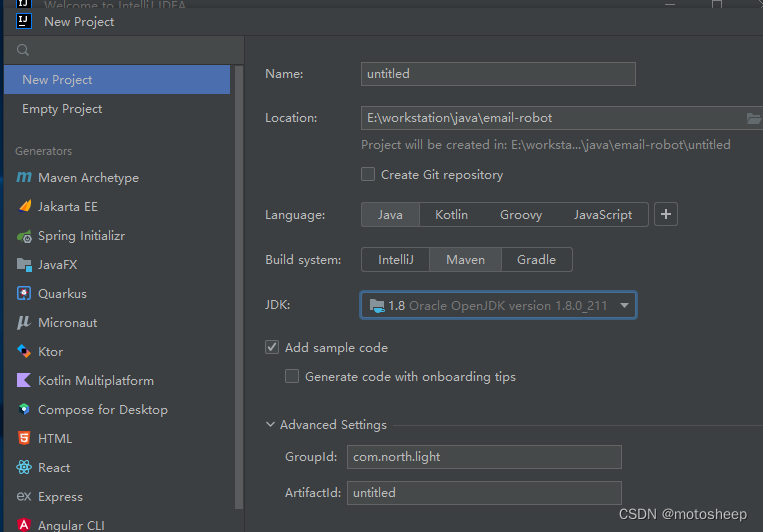
Task: Click the search magnifier icon
Action: point(22,50)
